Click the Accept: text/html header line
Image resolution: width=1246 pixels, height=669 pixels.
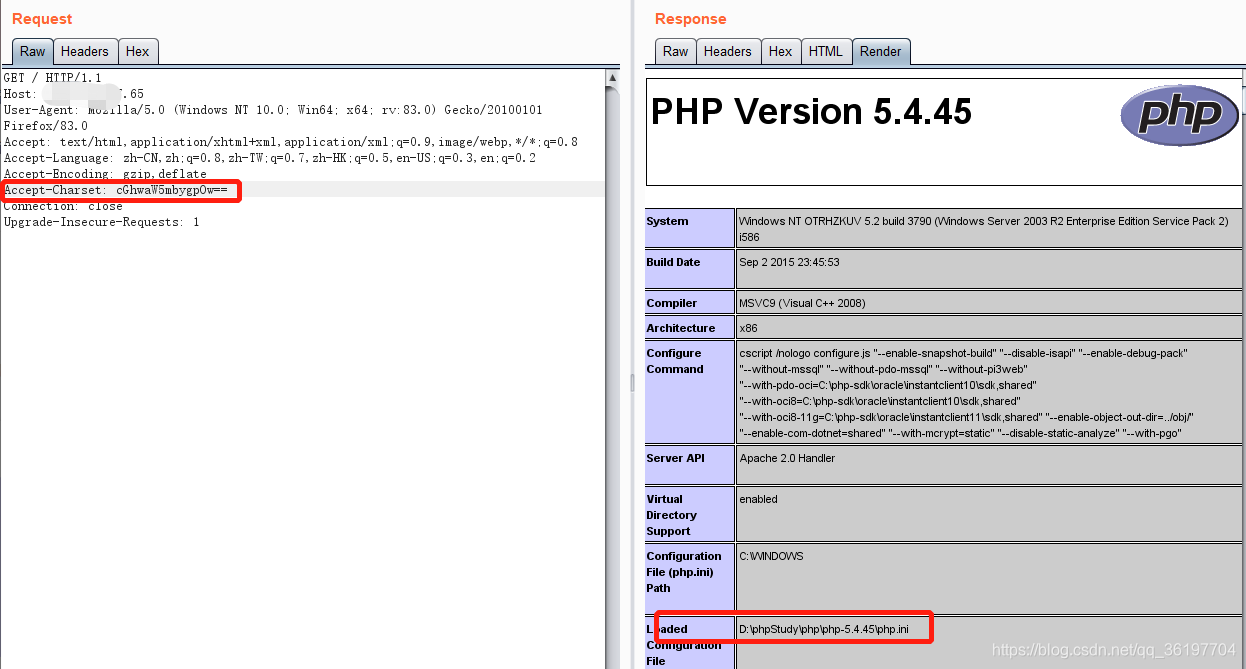point(291,142)
